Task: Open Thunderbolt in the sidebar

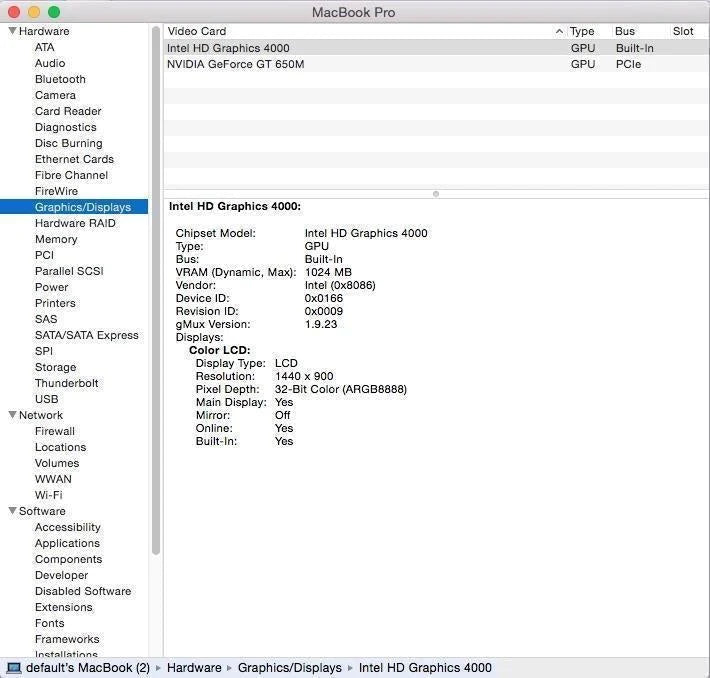Action: pyautogui.click(x=68, y=383)
